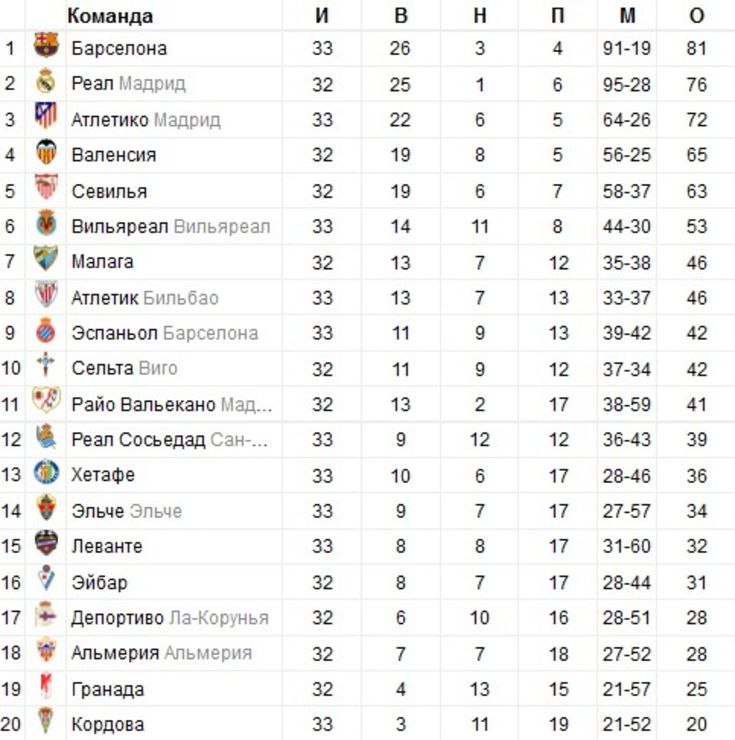Open the Sevilla club crest
Viewport: 735px width, 740px height.
pos(46,187)
